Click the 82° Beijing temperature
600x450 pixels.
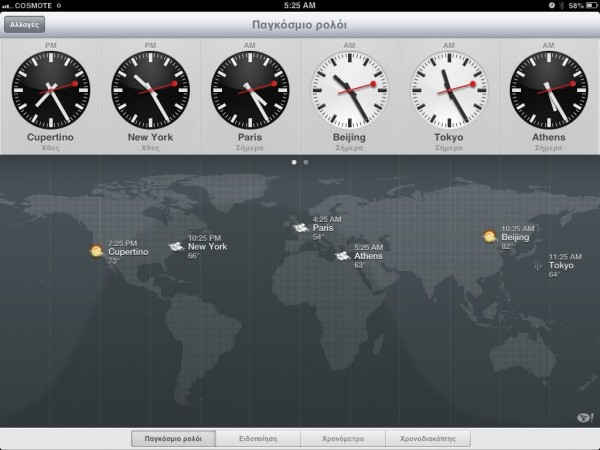[x=507, y=246]
